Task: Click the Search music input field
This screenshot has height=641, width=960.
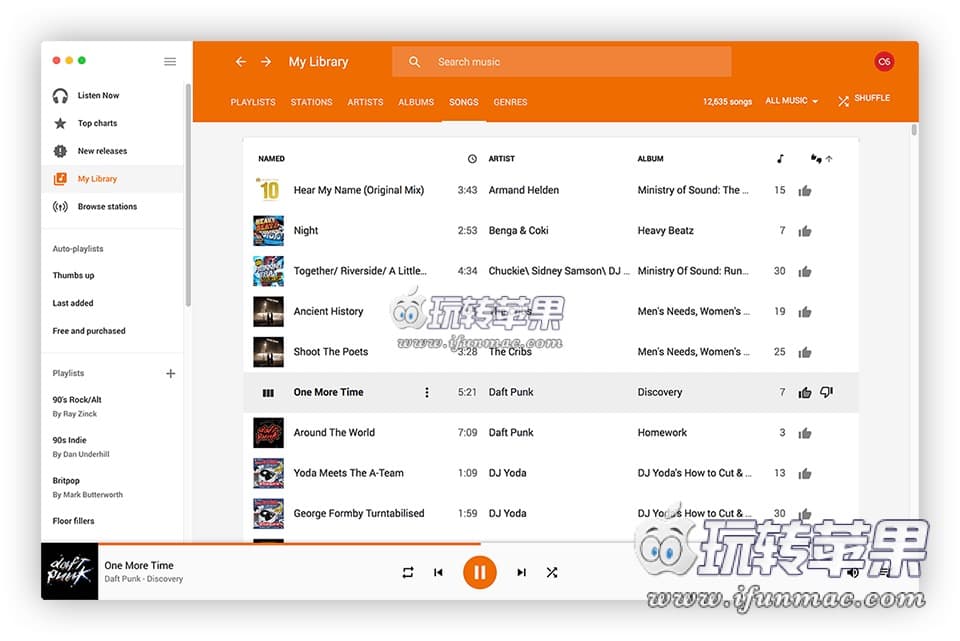Action: pyautogui.click(x=561, y=62)
